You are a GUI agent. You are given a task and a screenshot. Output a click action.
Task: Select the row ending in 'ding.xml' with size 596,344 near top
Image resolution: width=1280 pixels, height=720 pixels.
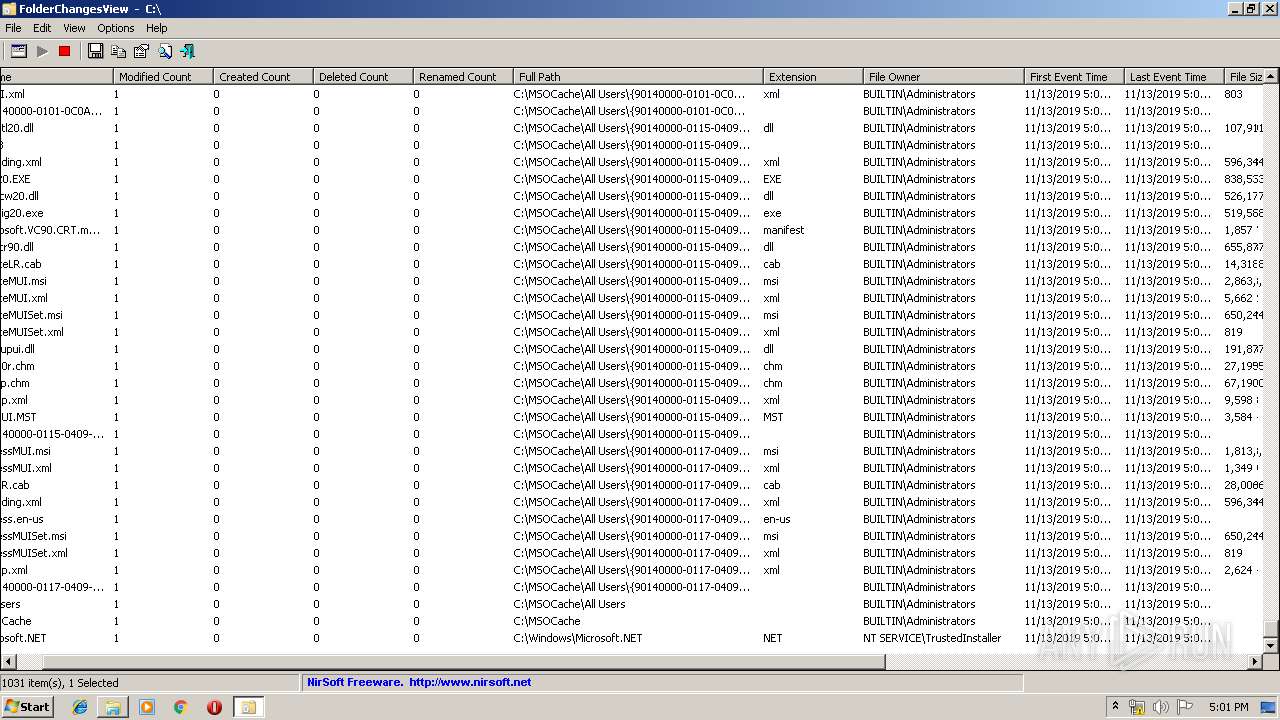click(632, 162)
